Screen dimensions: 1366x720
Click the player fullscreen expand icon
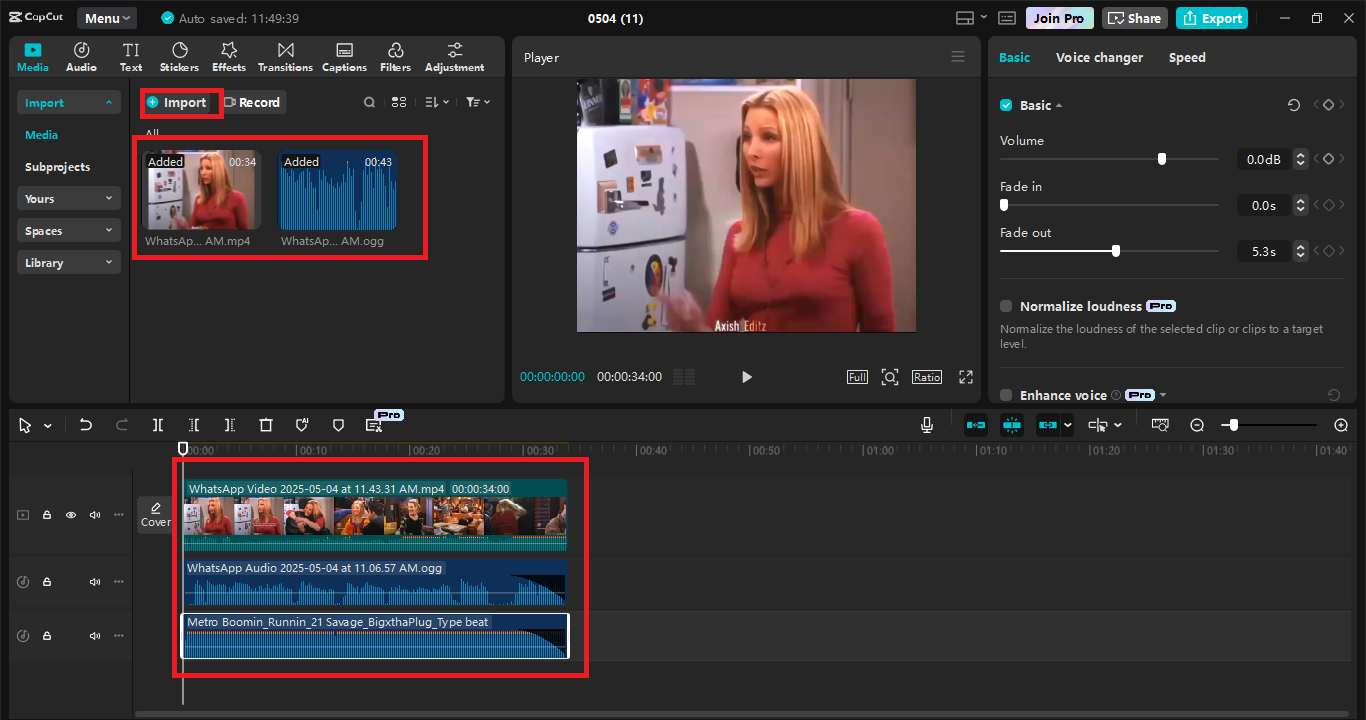pos(966,377)
